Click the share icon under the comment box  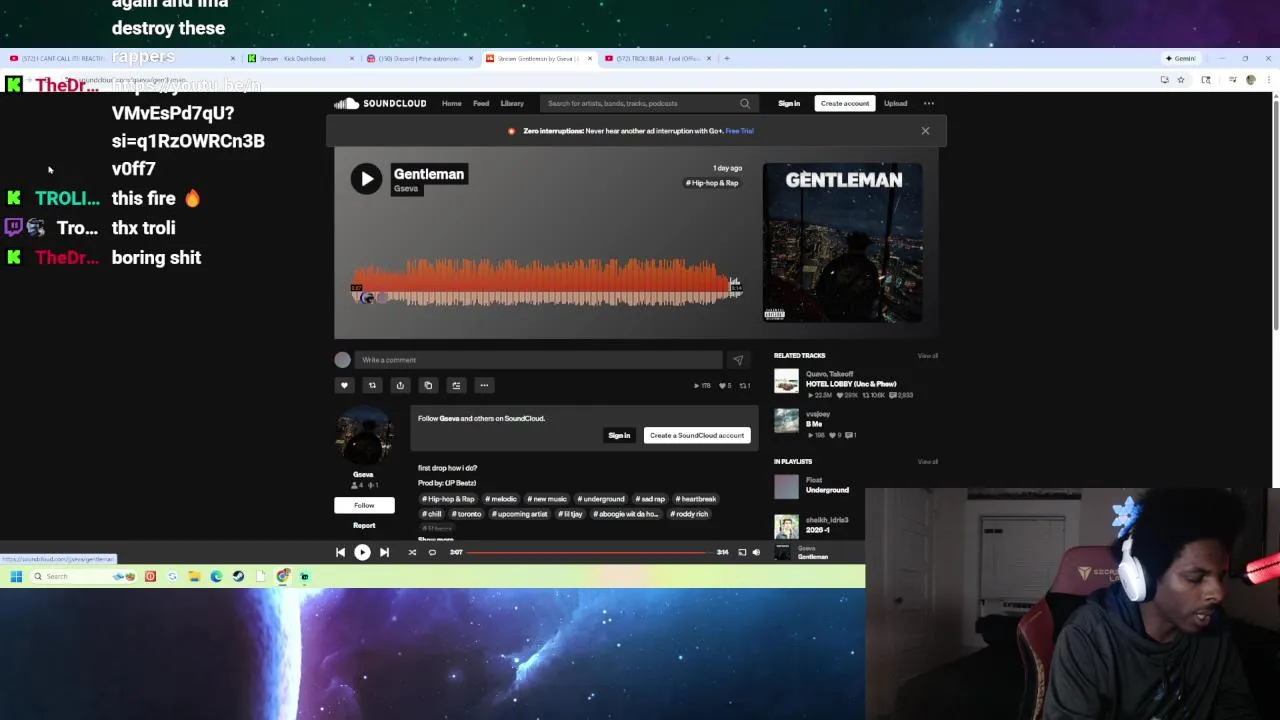coord(400,385)
